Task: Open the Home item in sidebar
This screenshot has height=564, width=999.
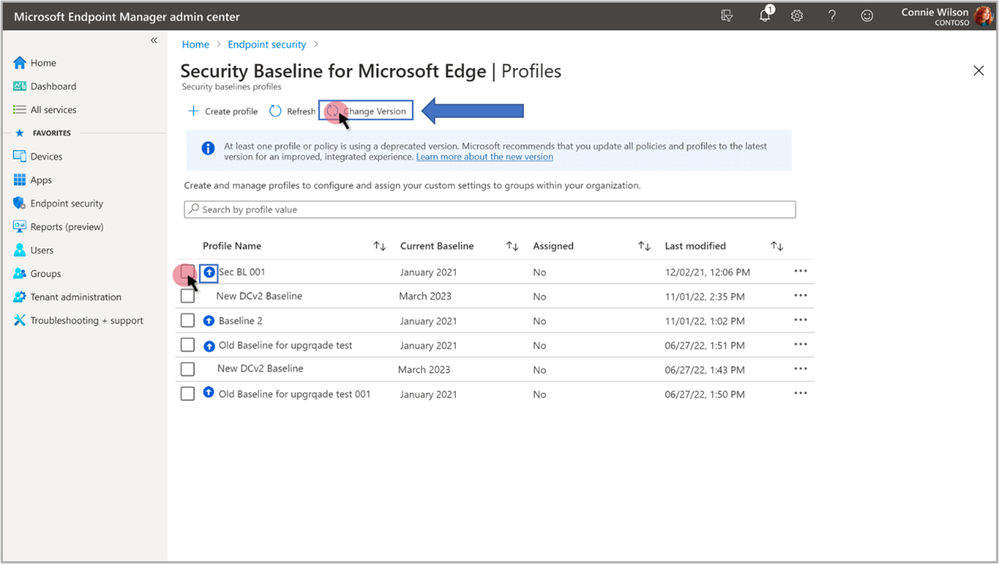Action: point(34,62)
